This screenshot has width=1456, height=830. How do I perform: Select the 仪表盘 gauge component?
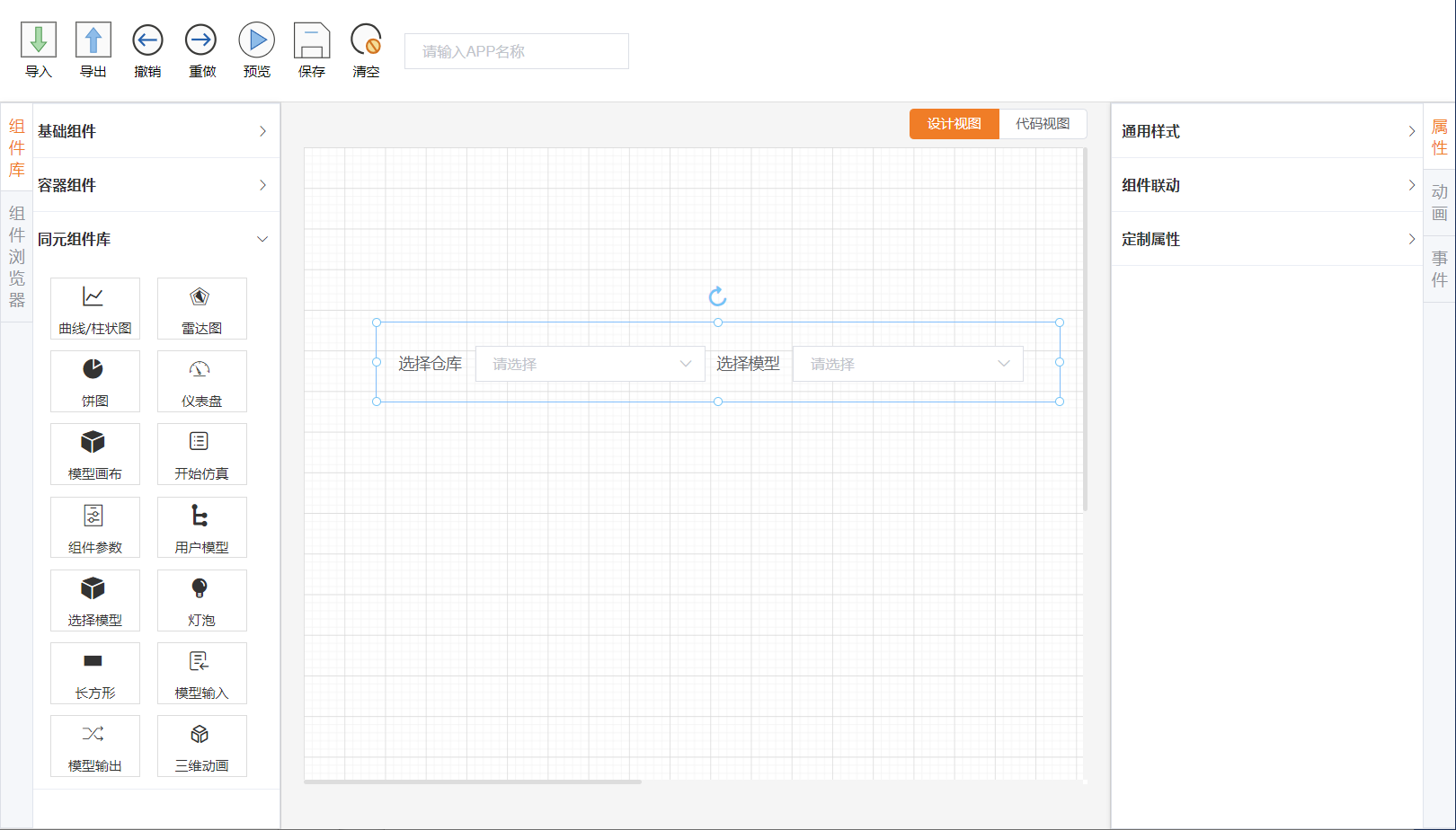click(x=202, y=381)
